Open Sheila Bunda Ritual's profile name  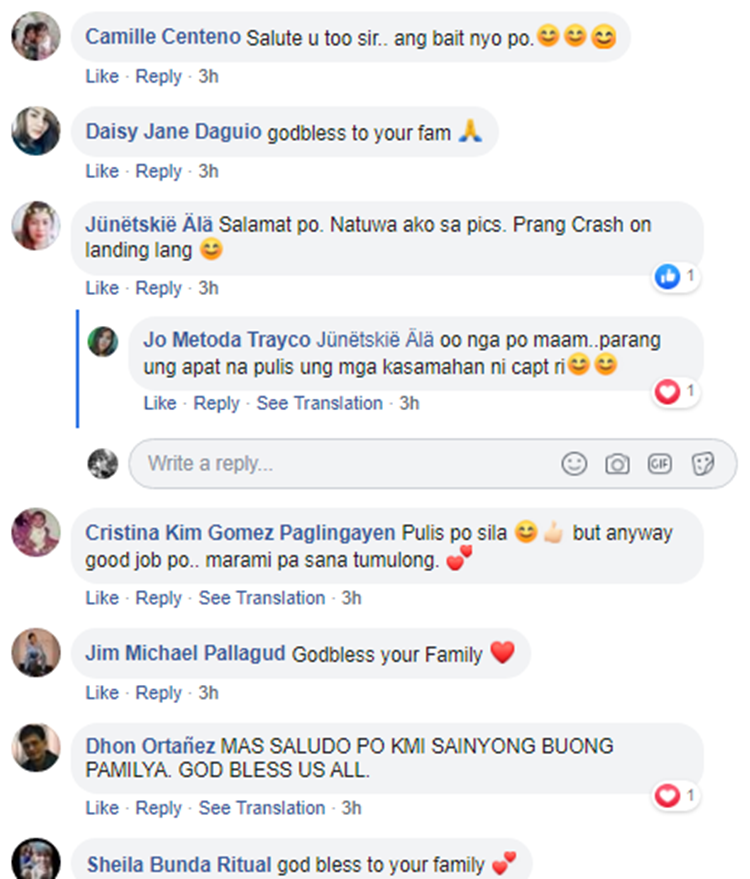pyautogui.click(x=179, y=864)
